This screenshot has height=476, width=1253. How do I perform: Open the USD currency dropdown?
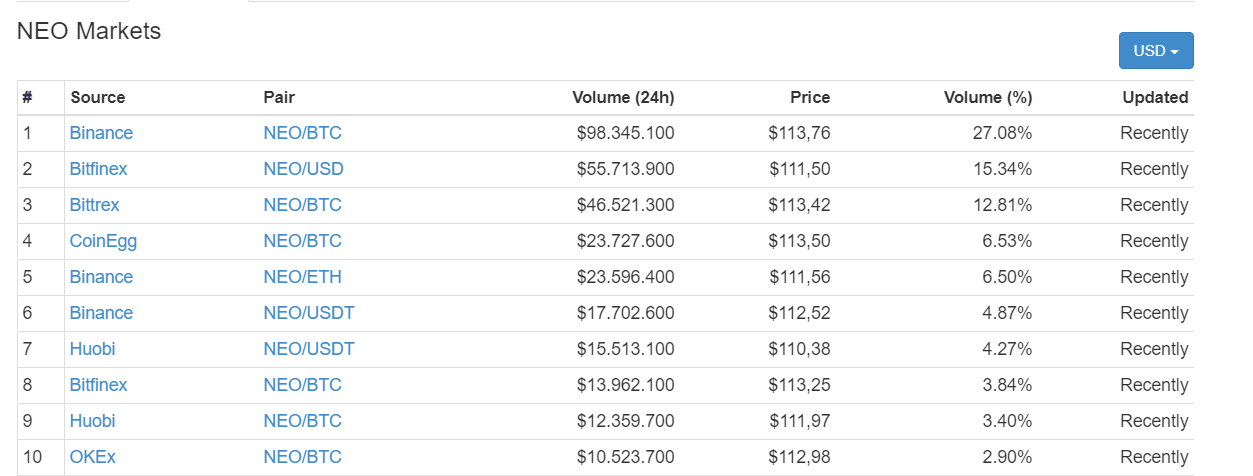click(x=1155, y=51)
